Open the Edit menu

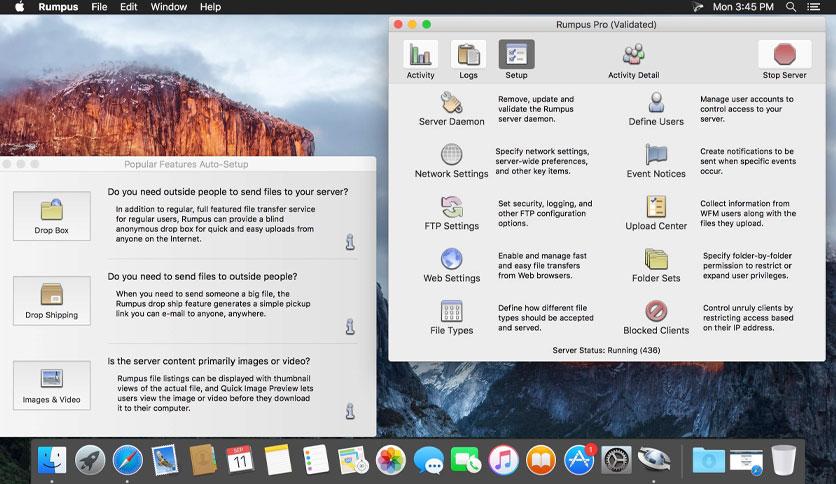click(128, 7)
